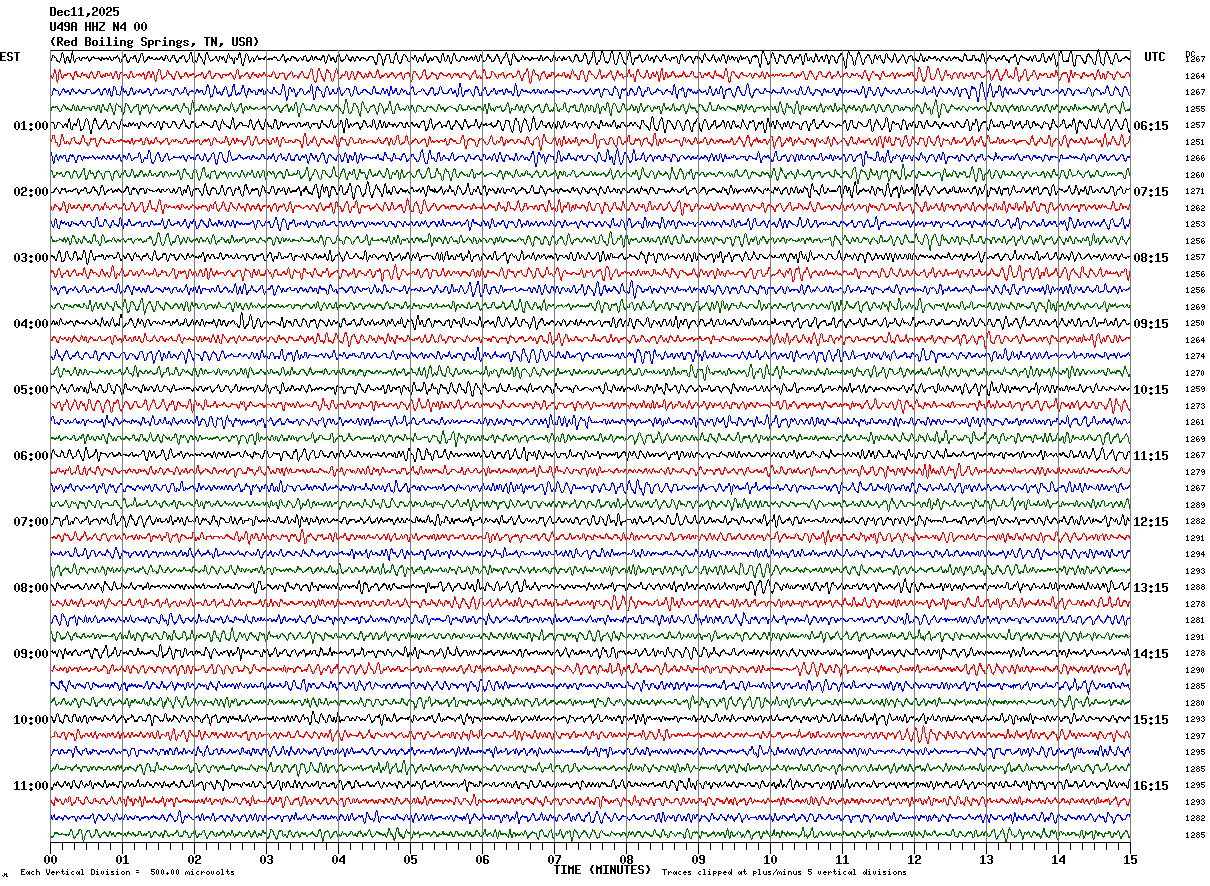The width and height of the screenshot is (1210, 886).
Task: Click the TIME (MINUTES) axis title
Action: pos(602,870)
